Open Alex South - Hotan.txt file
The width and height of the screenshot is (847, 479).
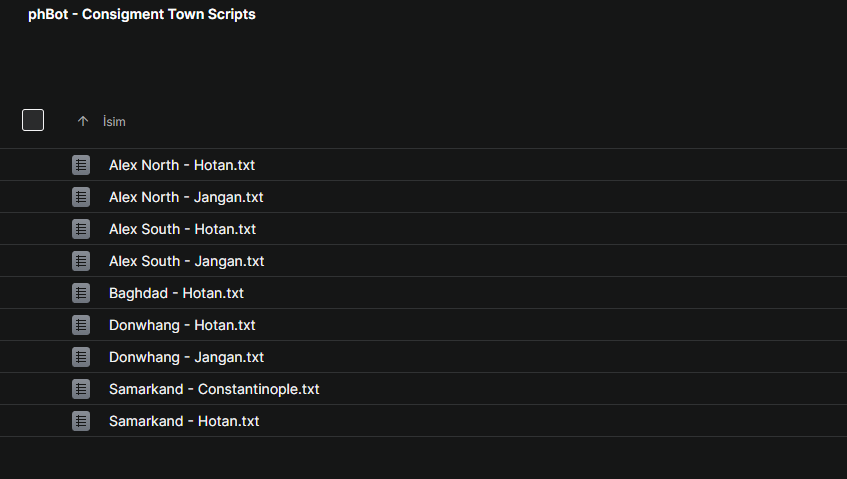pos(182,229)
